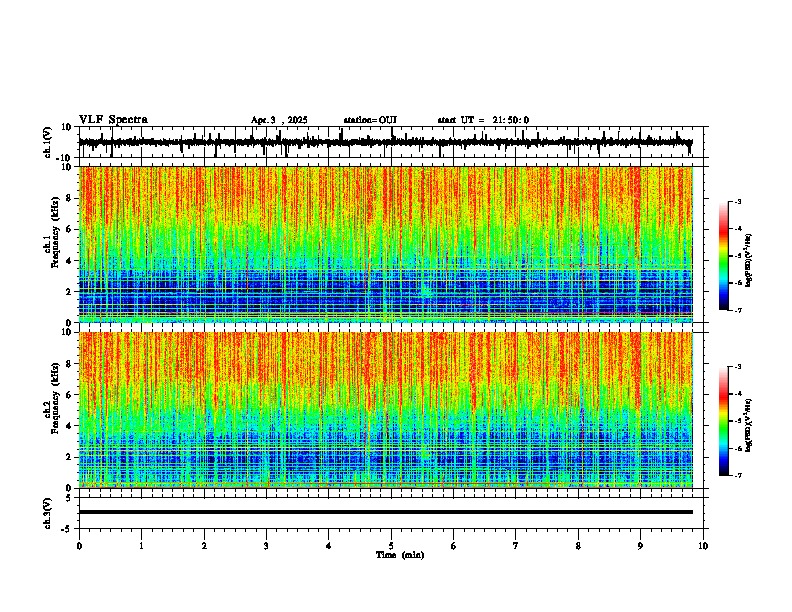
Task: Click the "-6" label on ch.2 color scale
Action: pos(738,448)
